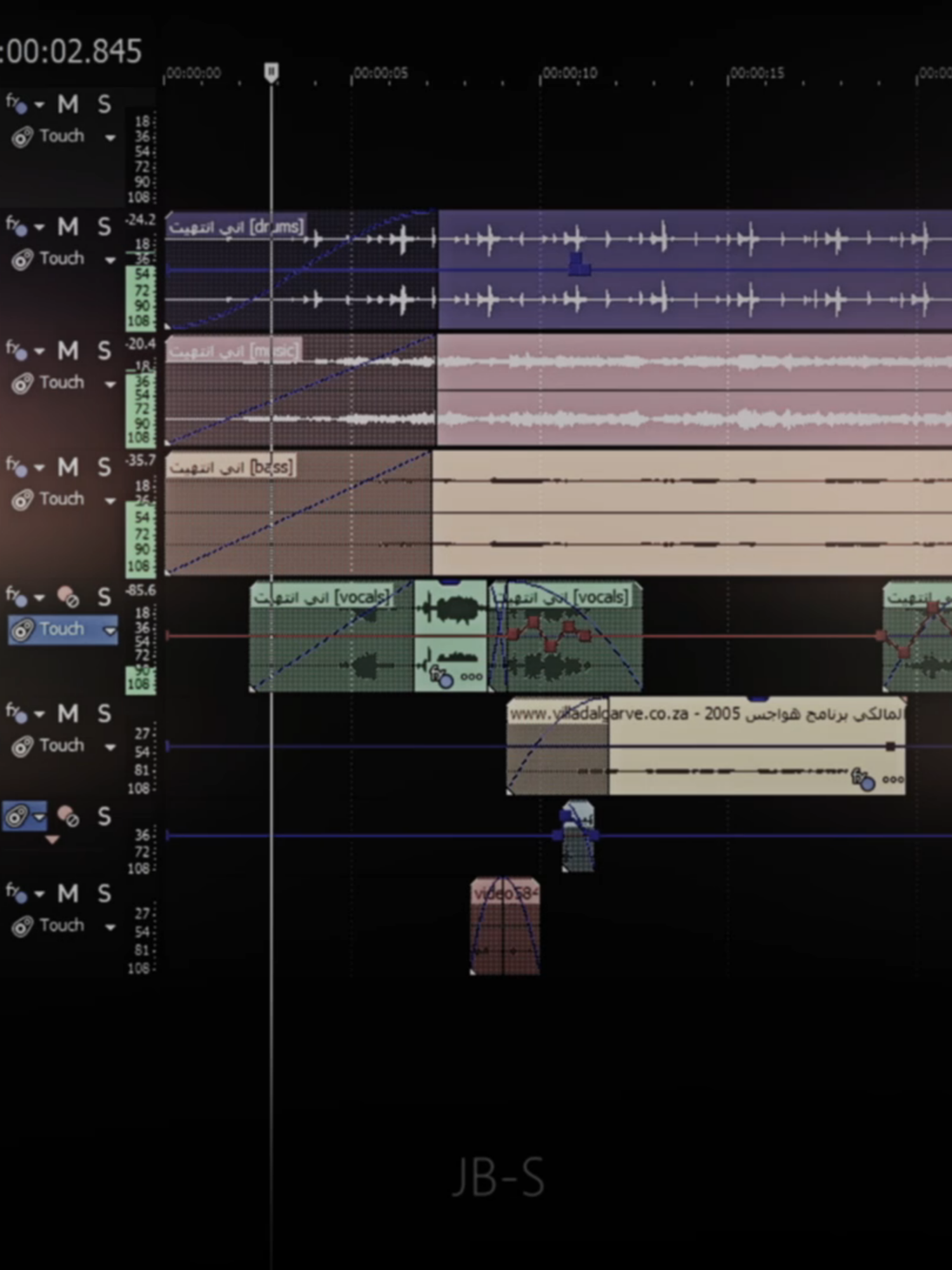952x1270 pixels.
Task: Open event FX on the villadalgarve clip
Action: [x=863, y=779]
